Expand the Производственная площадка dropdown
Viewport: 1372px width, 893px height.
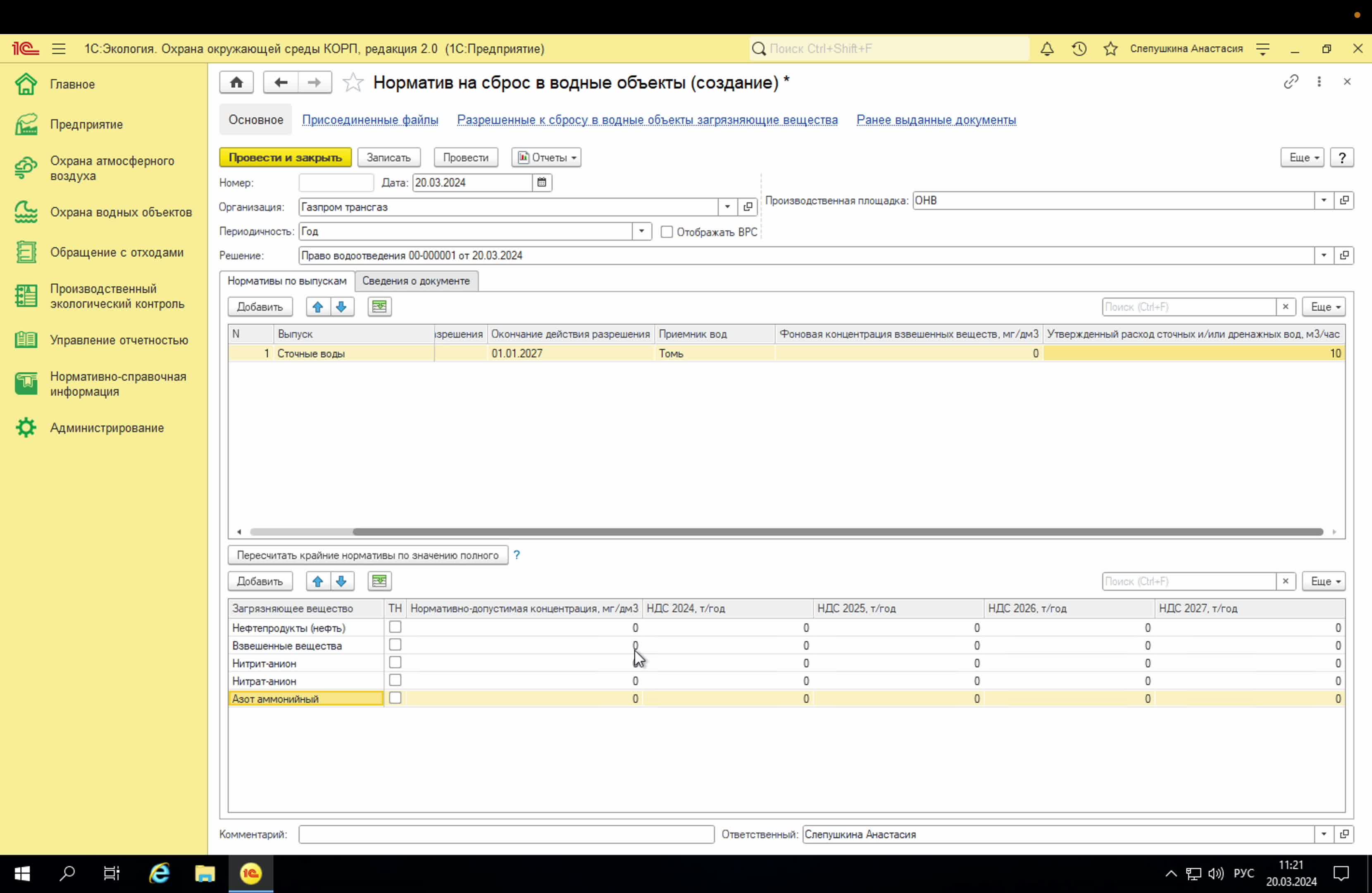[1324, 201]
